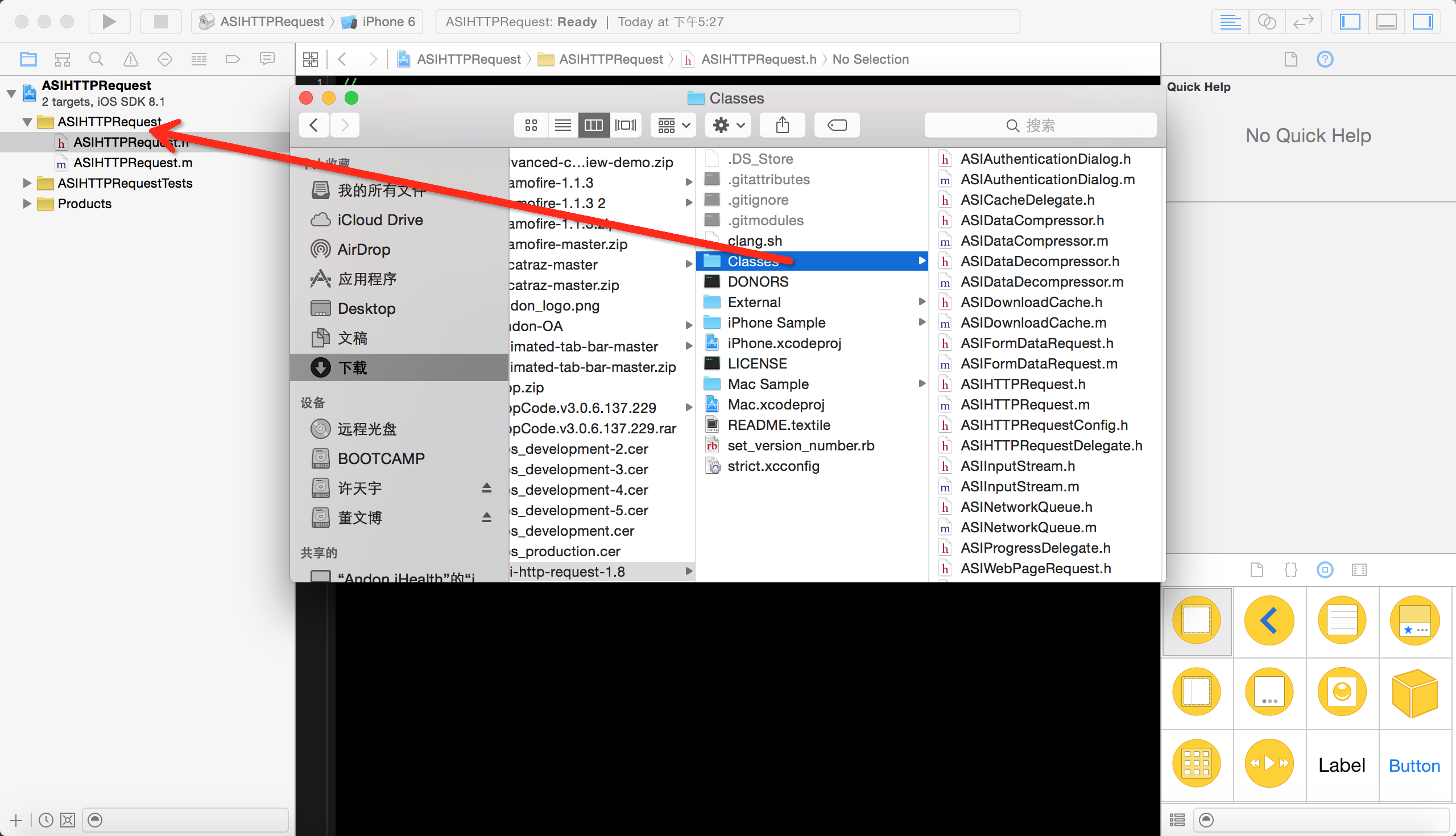1456x836 pixels.
Task: Expand the Products group
Action: tap(26, 203)
